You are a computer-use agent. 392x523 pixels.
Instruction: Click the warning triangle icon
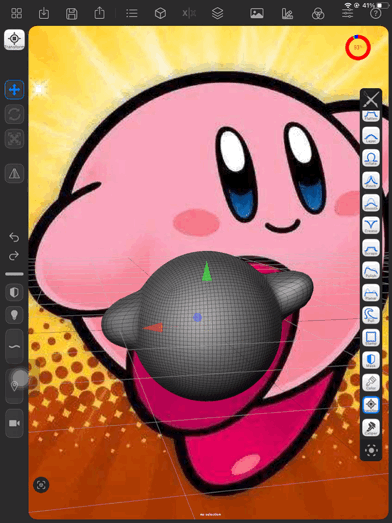(14, 173)
